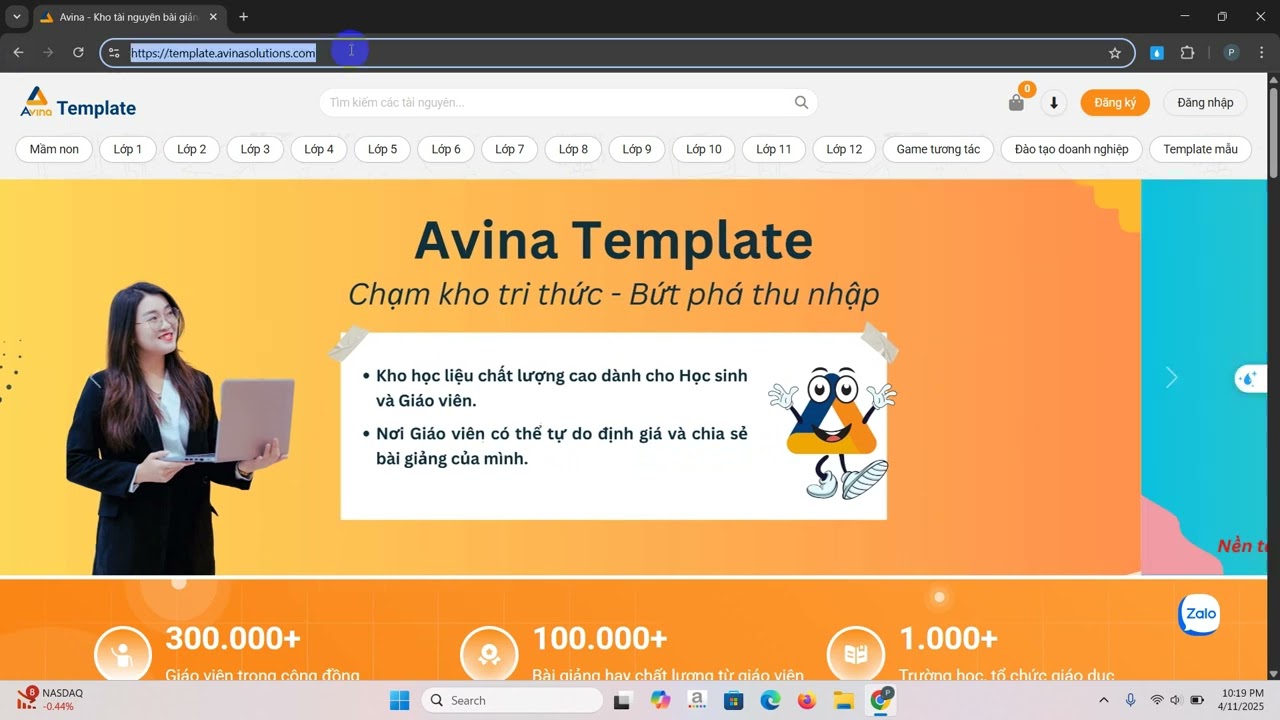
Task: Open the Windows Start menu
Action: [x=399, y=700]
